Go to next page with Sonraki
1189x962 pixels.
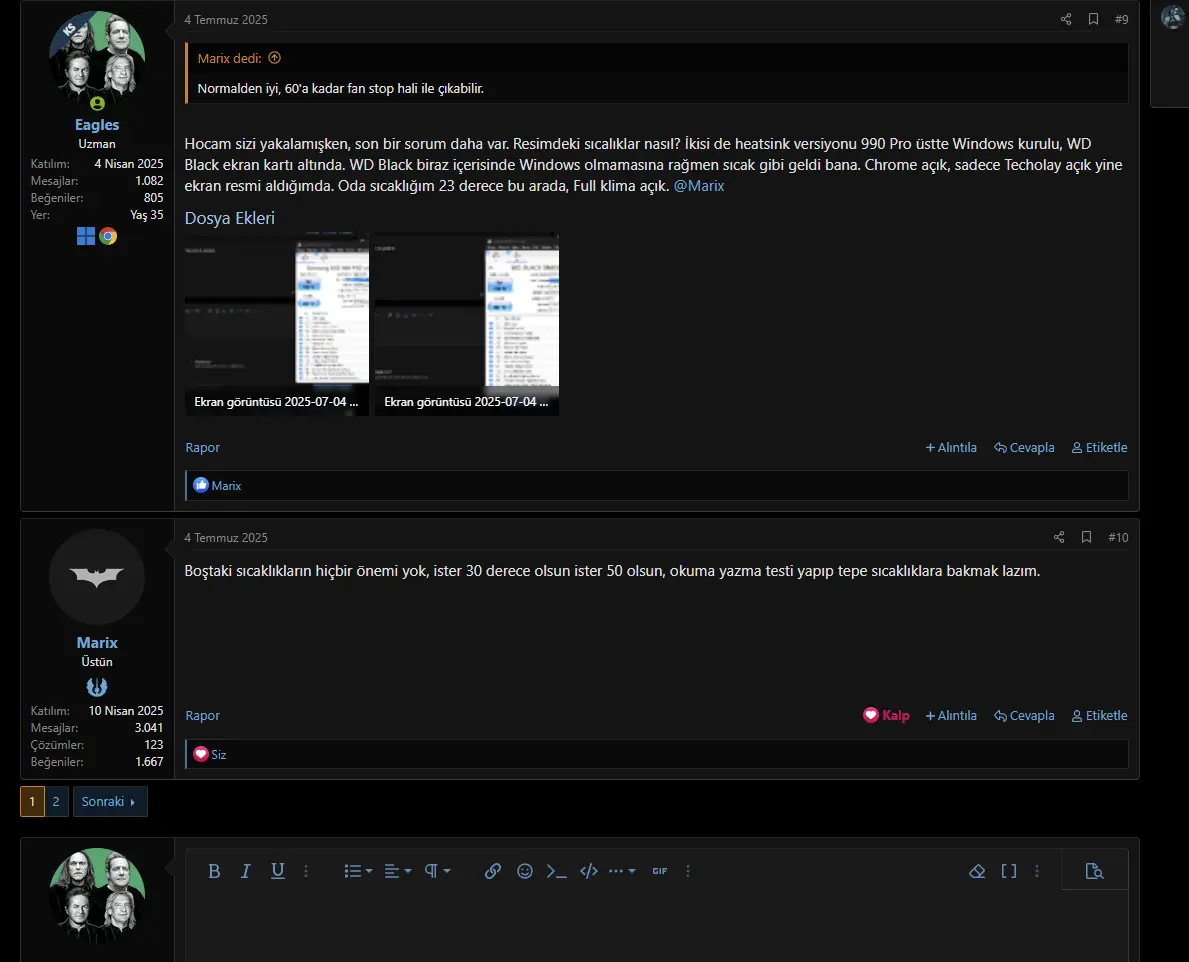point(110,801)
